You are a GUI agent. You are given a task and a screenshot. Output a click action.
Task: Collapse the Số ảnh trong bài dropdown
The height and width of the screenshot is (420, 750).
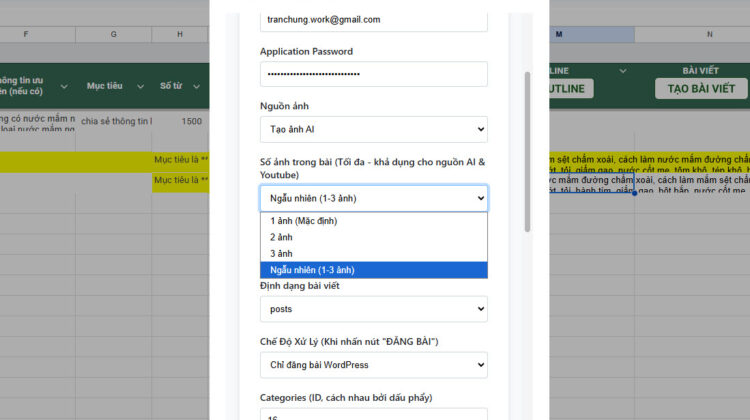(x=373, y=198)
